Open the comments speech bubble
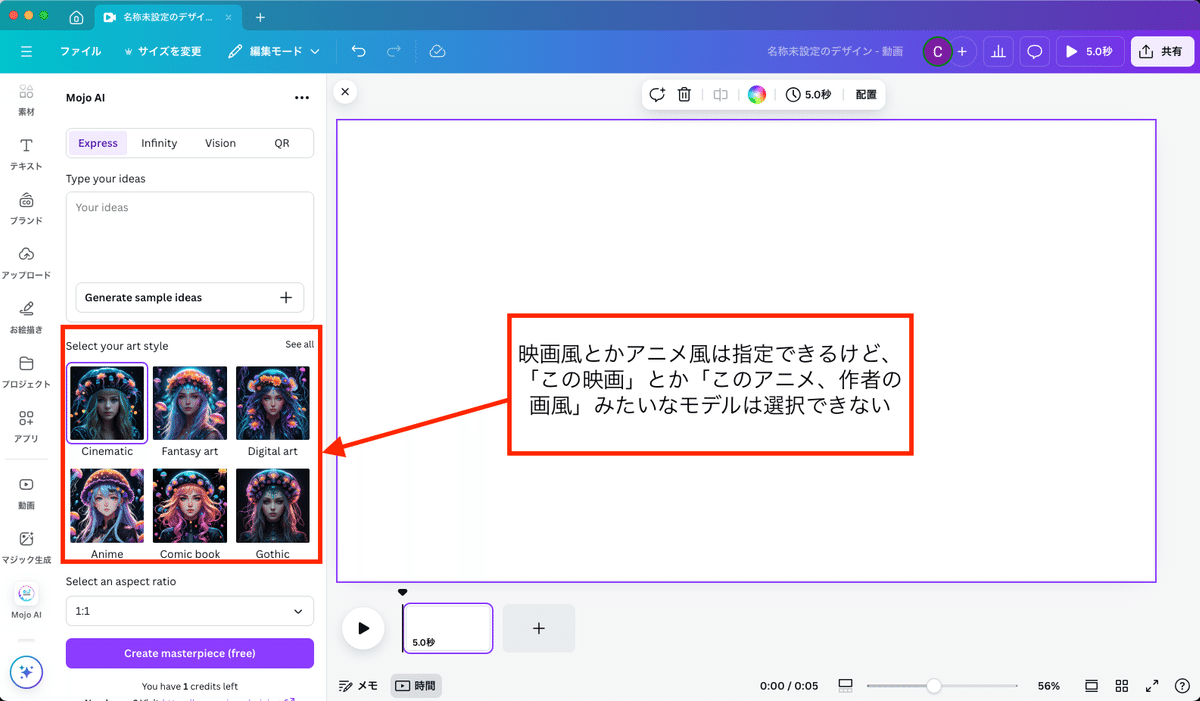 coord(1035,51)
